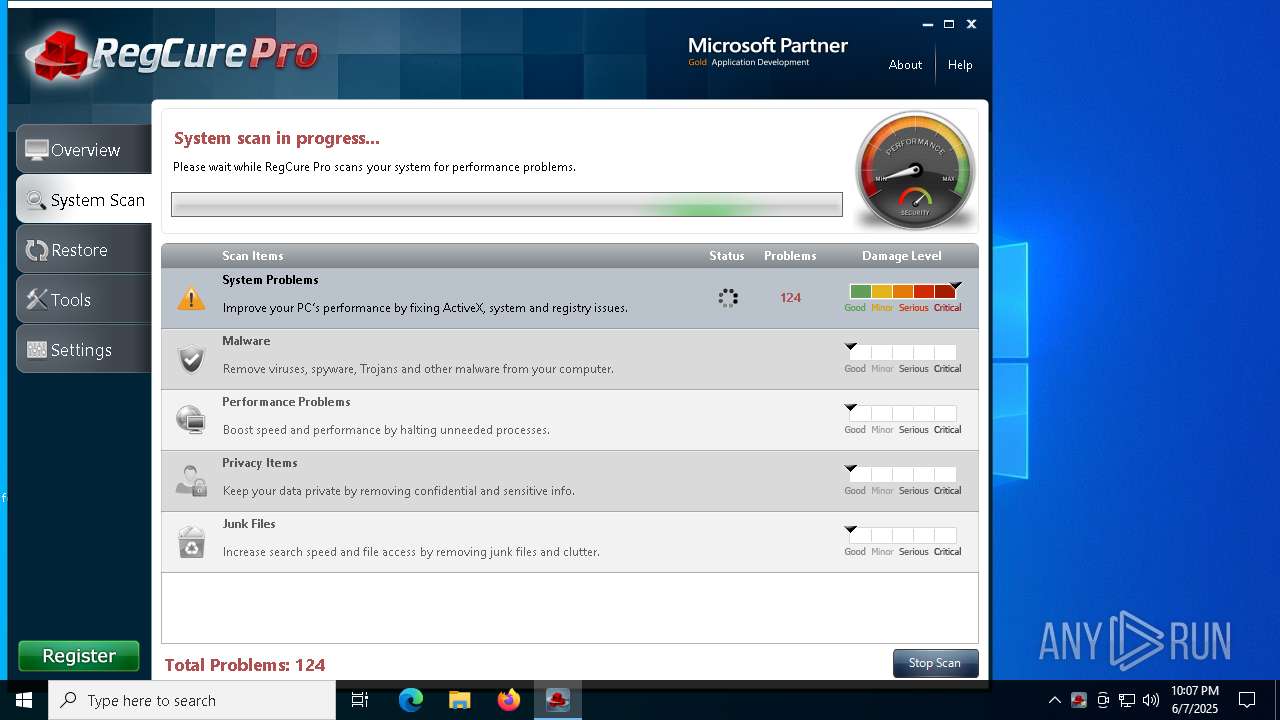Image resolution: width=1280 pixels, height=720 pixels.
Task: Select the Junk Files row title
Action: coord(249,524)
